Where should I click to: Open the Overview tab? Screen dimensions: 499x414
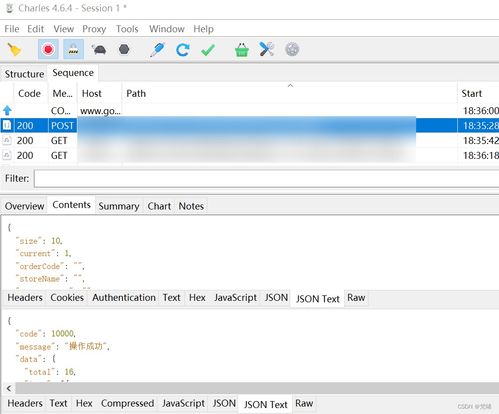tap(24, 206)
